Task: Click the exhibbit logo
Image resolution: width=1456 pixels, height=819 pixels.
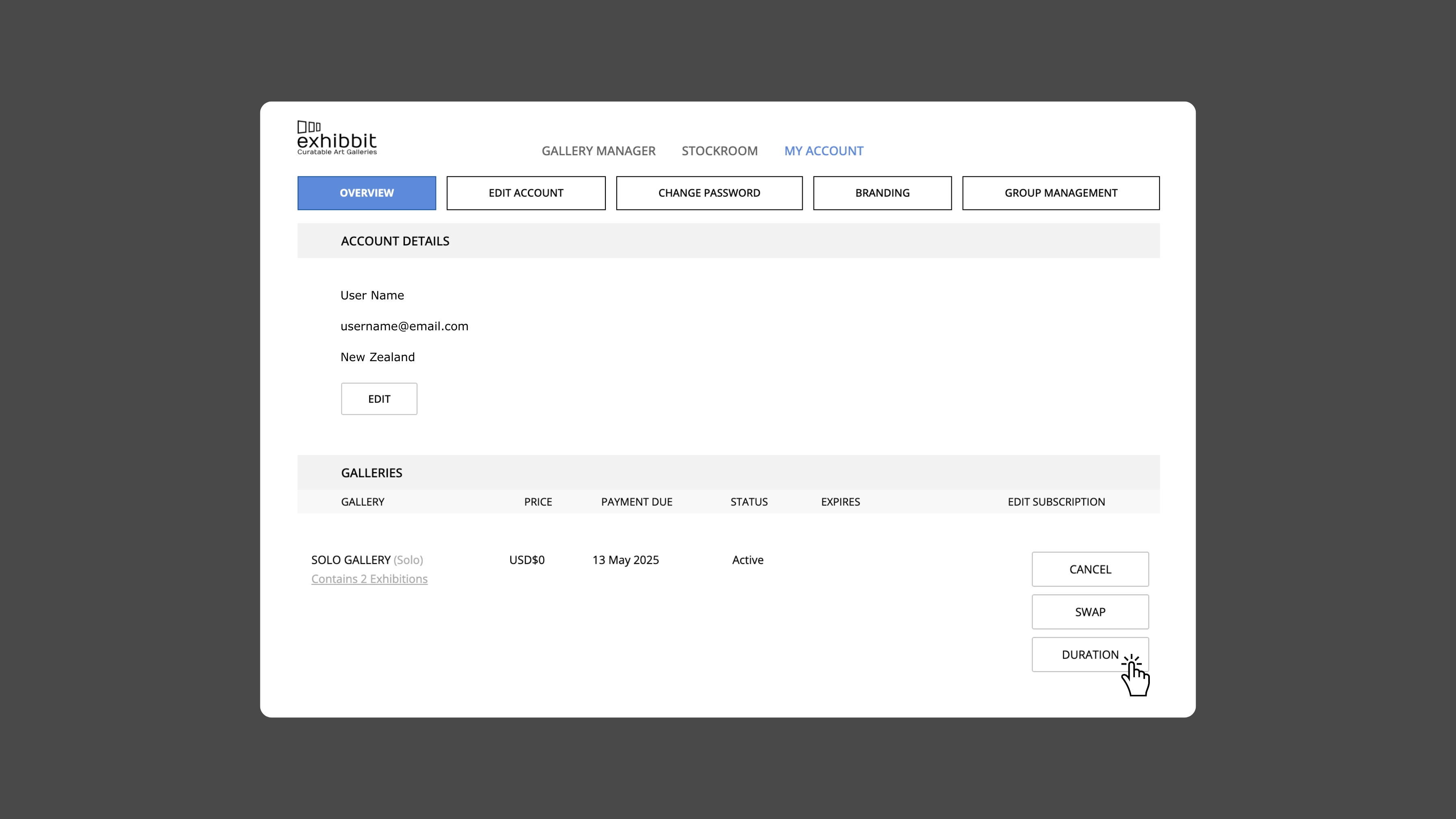Action: pos(337,137)
